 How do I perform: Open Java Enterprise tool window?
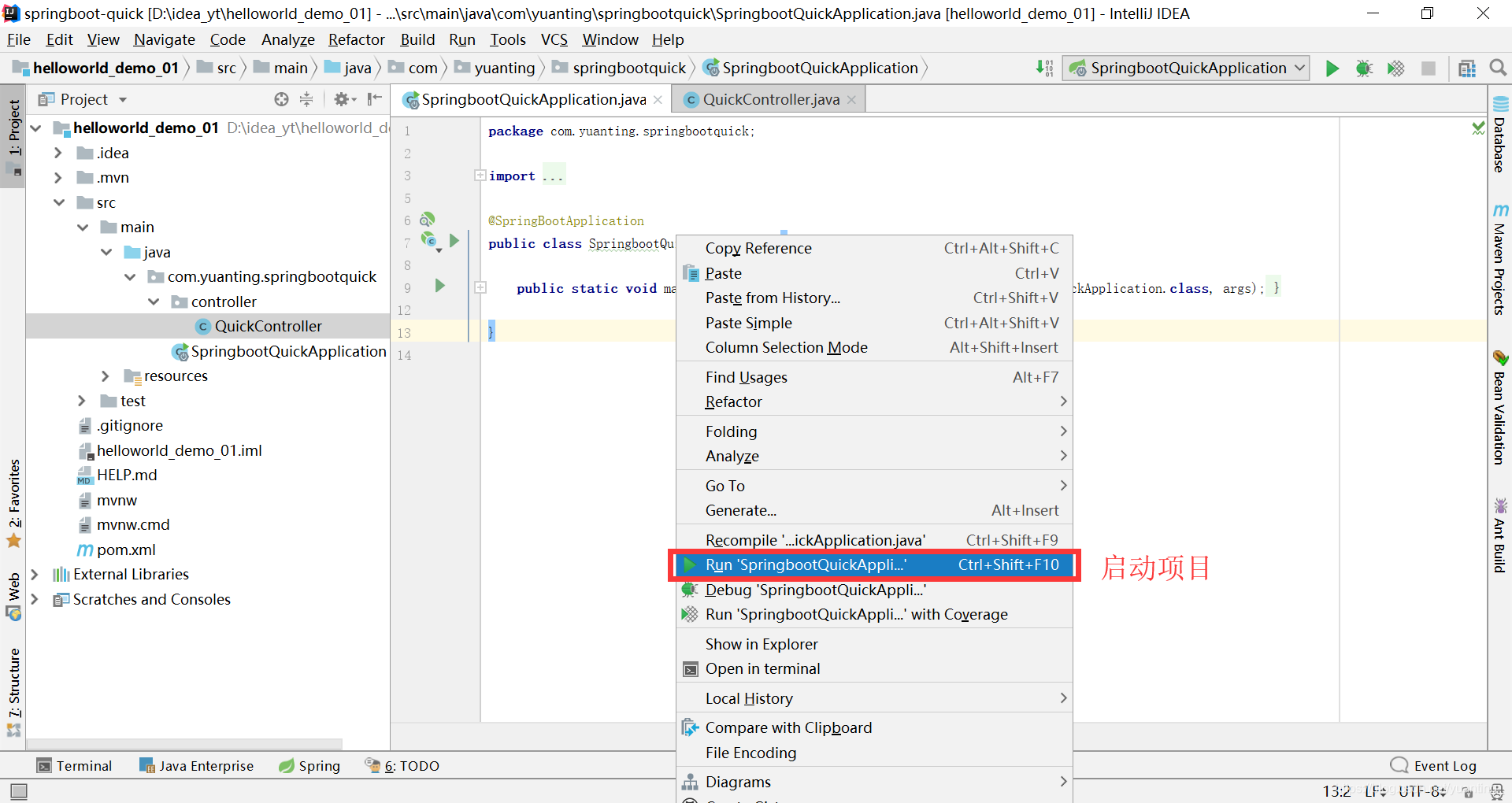pyautogui.click(x=197, y=766)
